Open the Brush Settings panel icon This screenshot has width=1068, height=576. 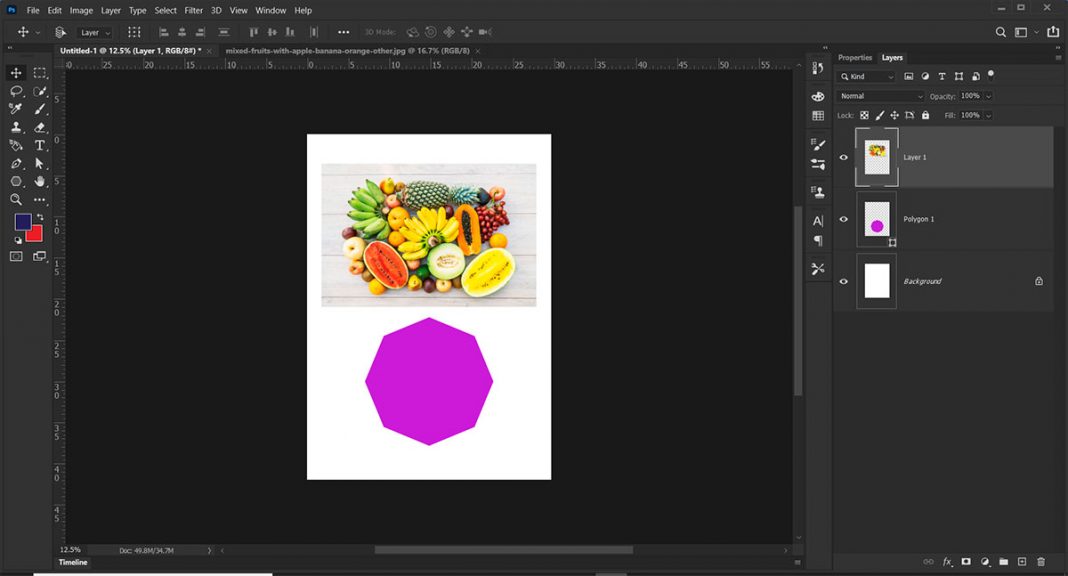[x=817, y=145]
